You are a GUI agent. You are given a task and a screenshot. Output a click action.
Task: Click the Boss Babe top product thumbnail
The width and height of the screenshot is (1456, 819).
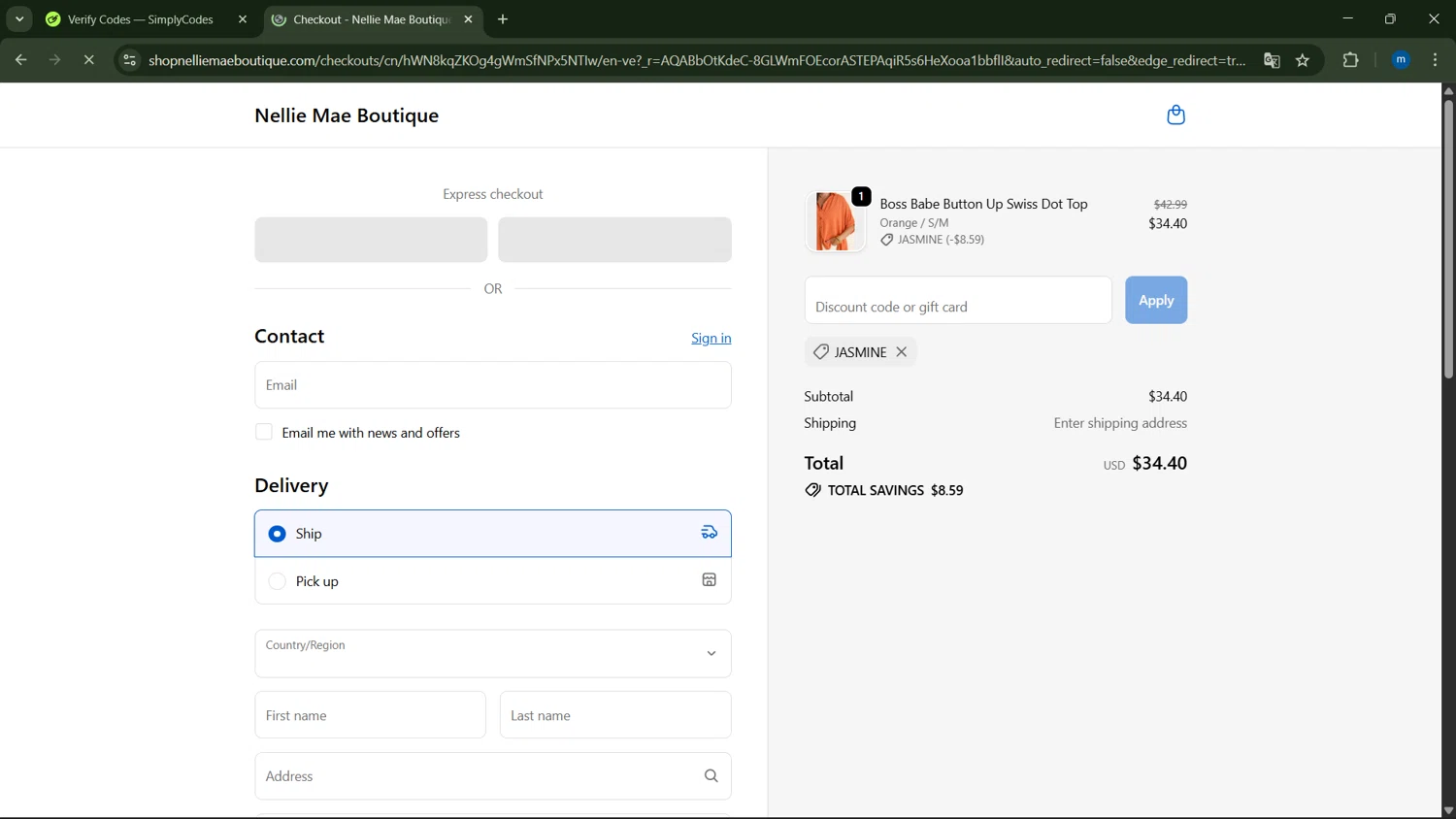[835, 221]
